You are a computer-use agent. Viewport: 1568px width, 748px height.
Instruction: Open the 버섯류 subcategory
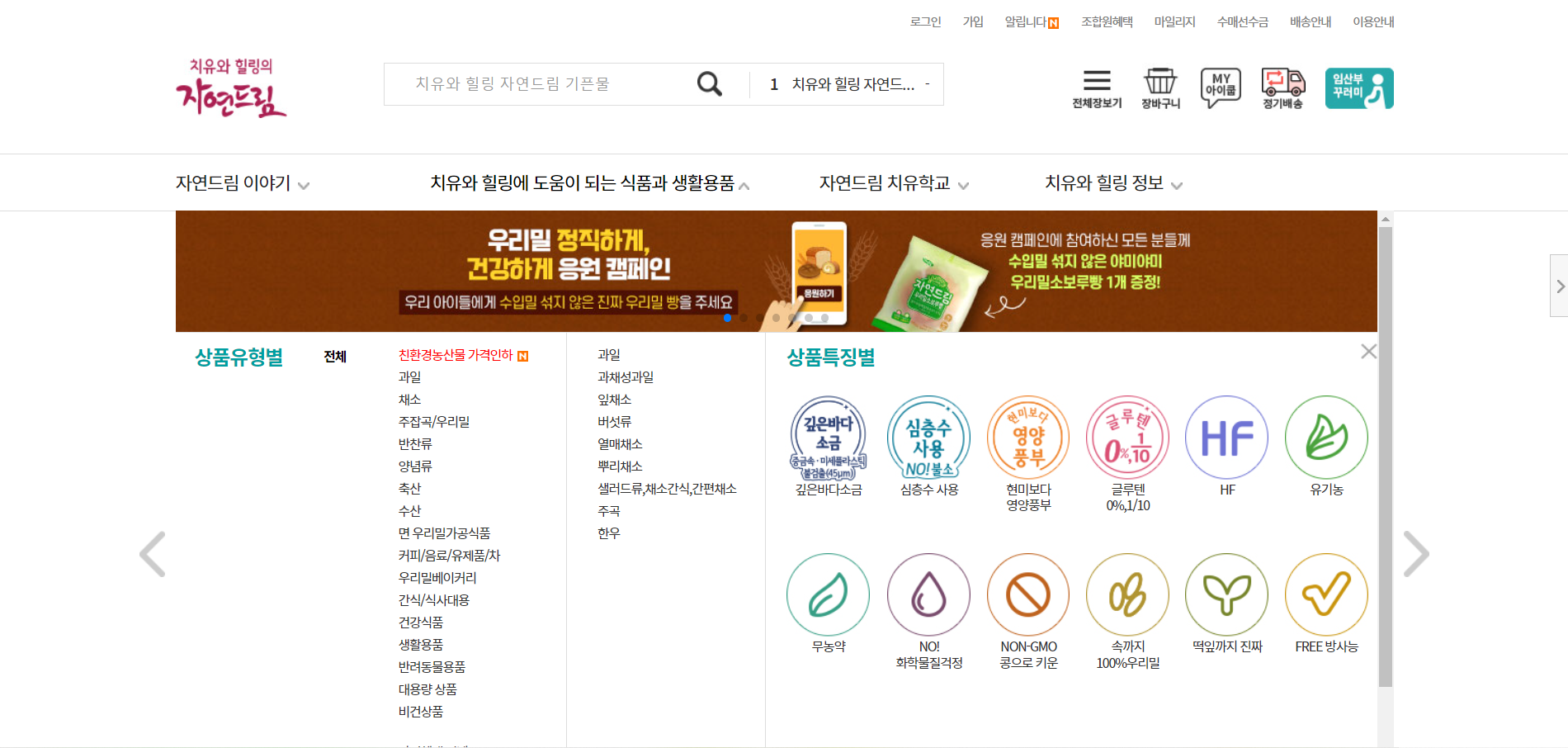(x=614, y=422)
